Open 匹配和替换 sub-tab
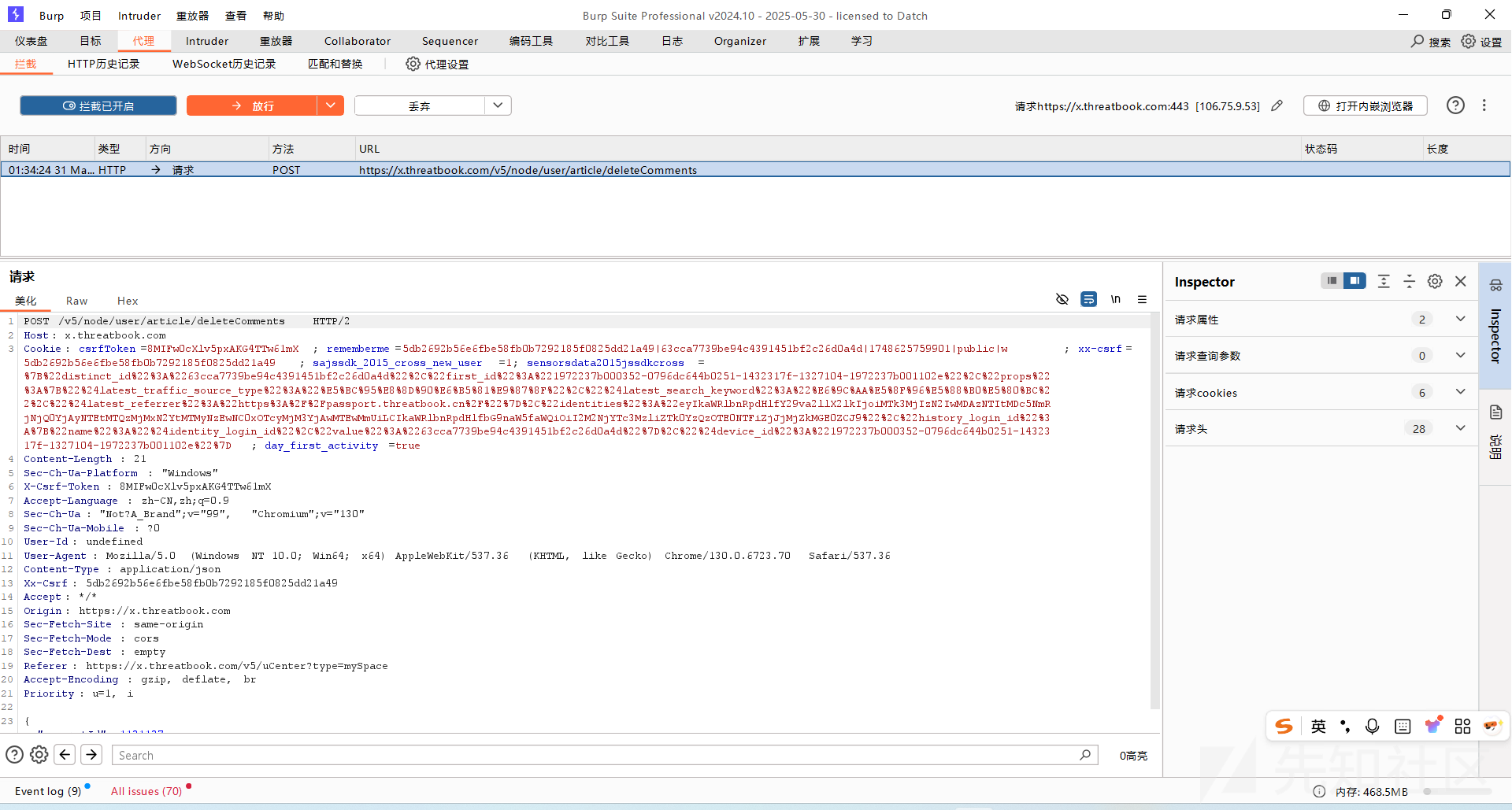1512x810 pixels. point(335,64)
